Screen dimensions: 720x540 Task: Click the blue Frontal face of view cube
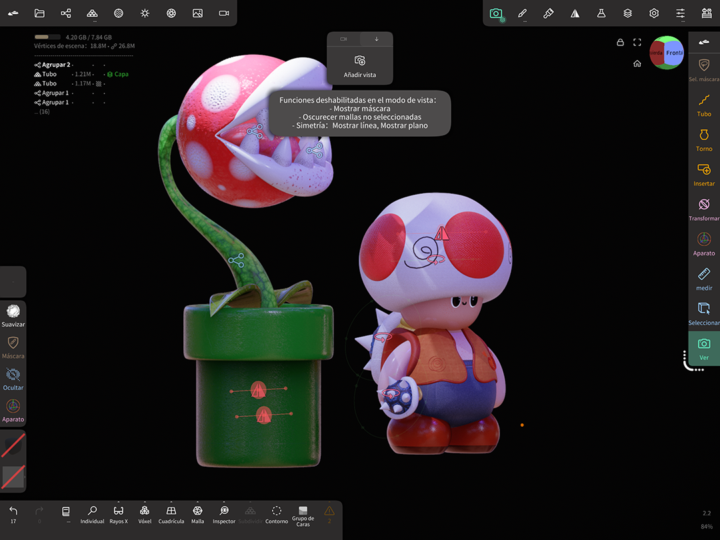[675, 53]
